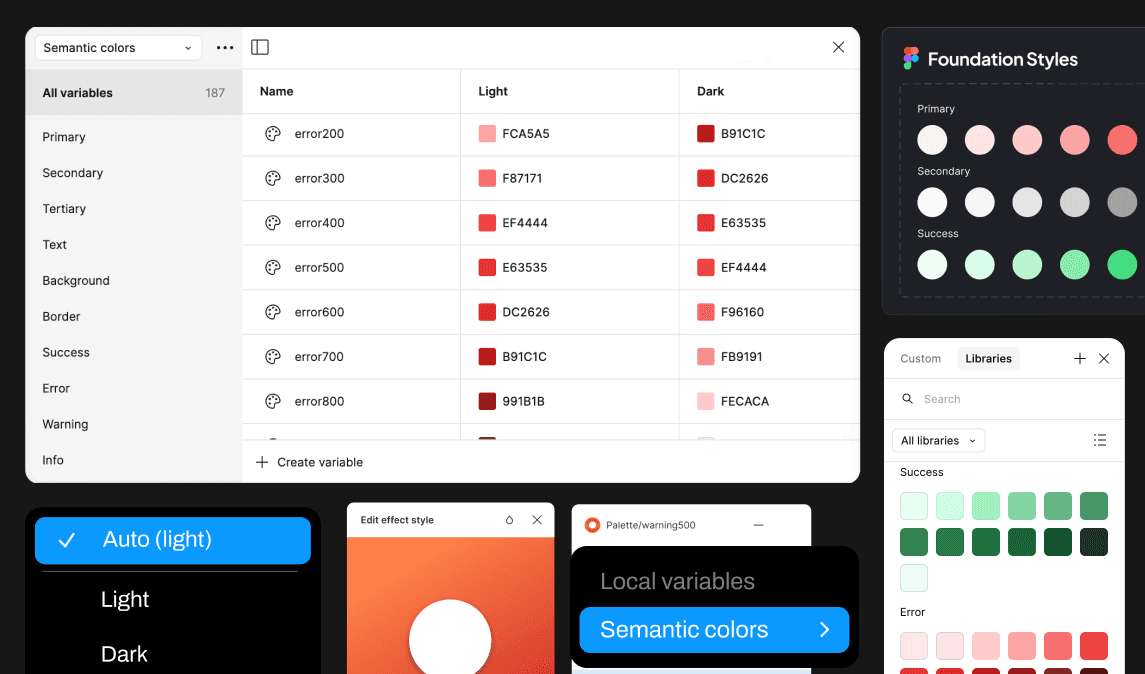Click the droplet icon in Edit effect style
The image size is (1145, 674).
(x=509, y=520)
